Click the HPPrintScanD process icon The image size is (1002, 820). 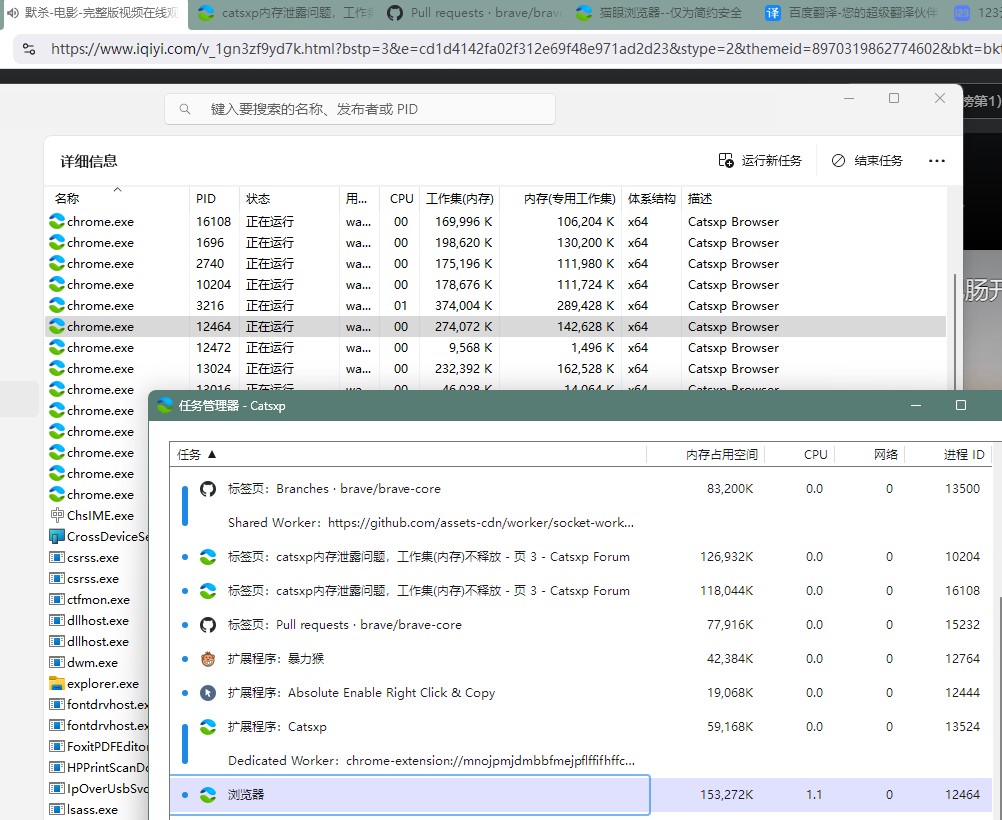[x=57, y=767]
